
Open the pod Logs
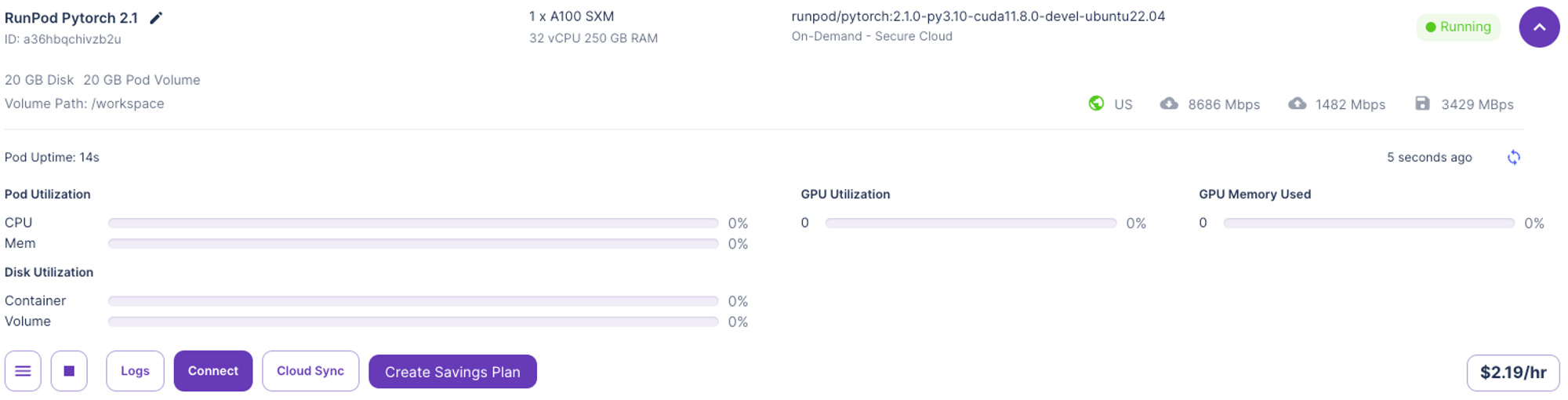click(x=135, y=371)
